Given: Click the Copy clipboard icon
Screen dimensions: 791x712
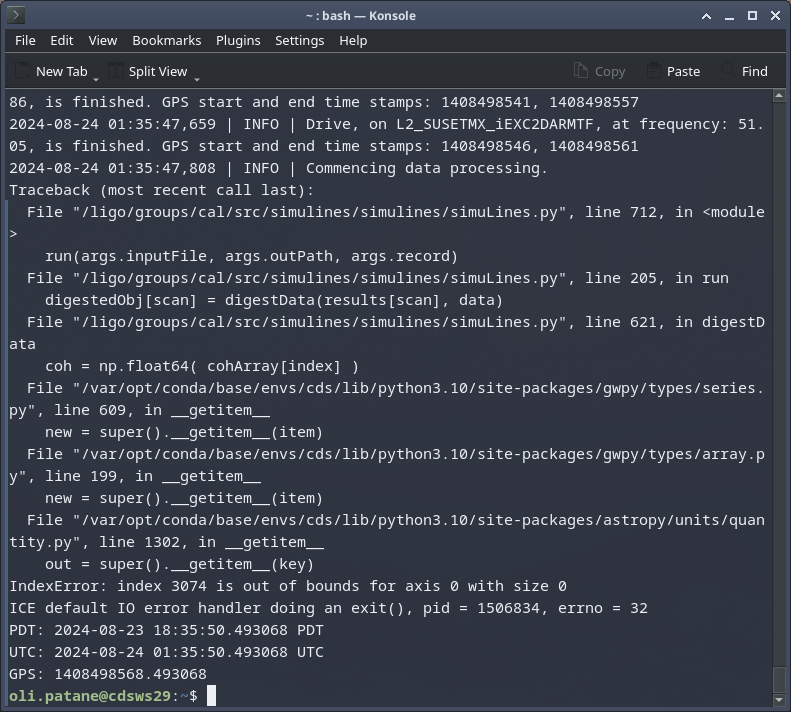Looking at the screenshot, I should point(581,70).
